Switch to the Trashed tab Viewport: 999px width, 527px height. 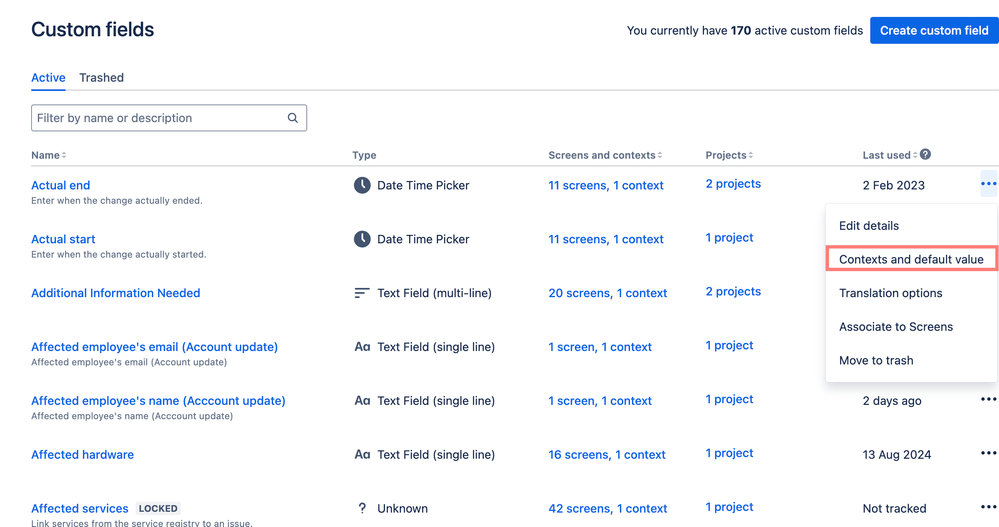tap(101, 78)
